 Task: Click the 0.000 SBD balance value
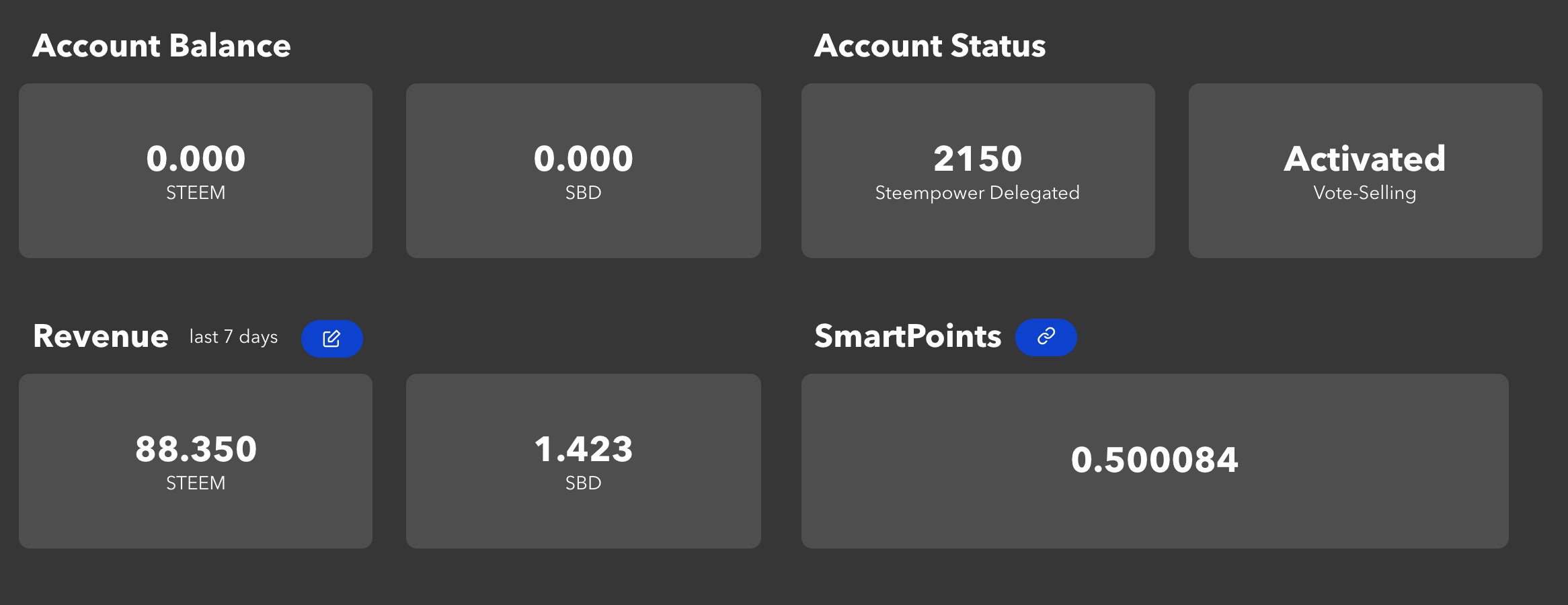(584, 159)
